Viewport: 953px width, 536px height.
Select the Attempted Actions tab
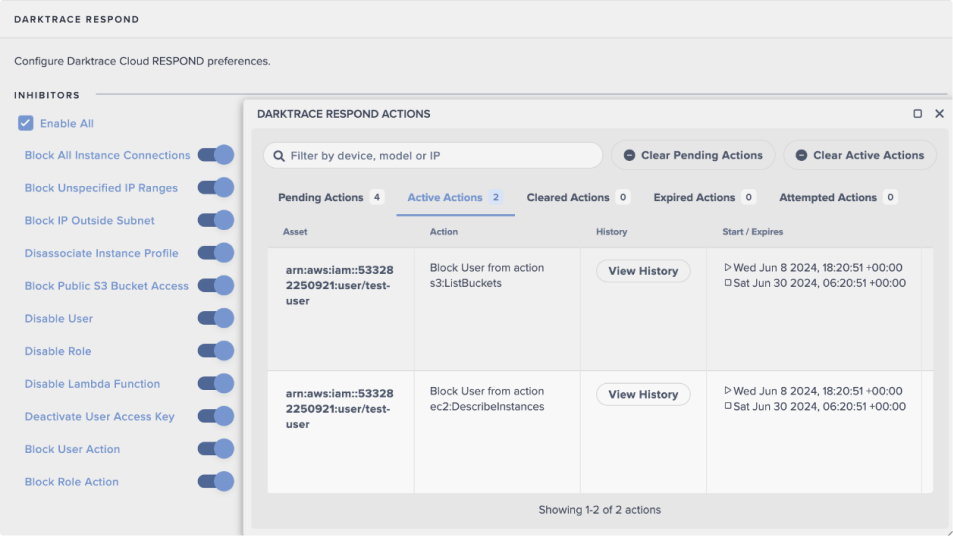827,198
